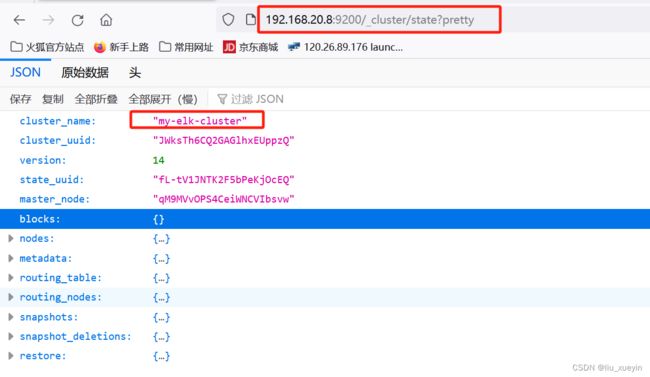Open the tracking protection shield icon
Image resolution: width=650 pixels, height=377 pixels.
(228, 19)
